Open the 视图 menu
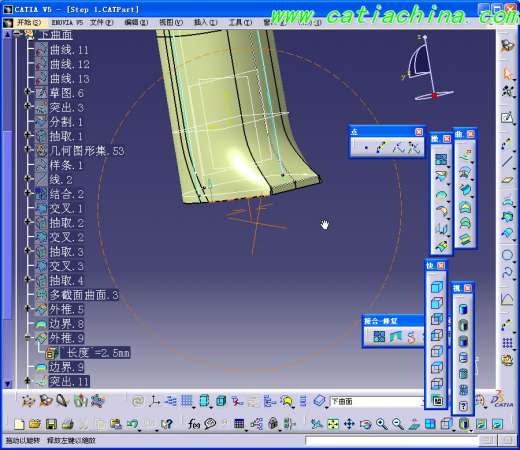Image resolution: width=520 pixels, height=450 pixels. pos(171,22)
